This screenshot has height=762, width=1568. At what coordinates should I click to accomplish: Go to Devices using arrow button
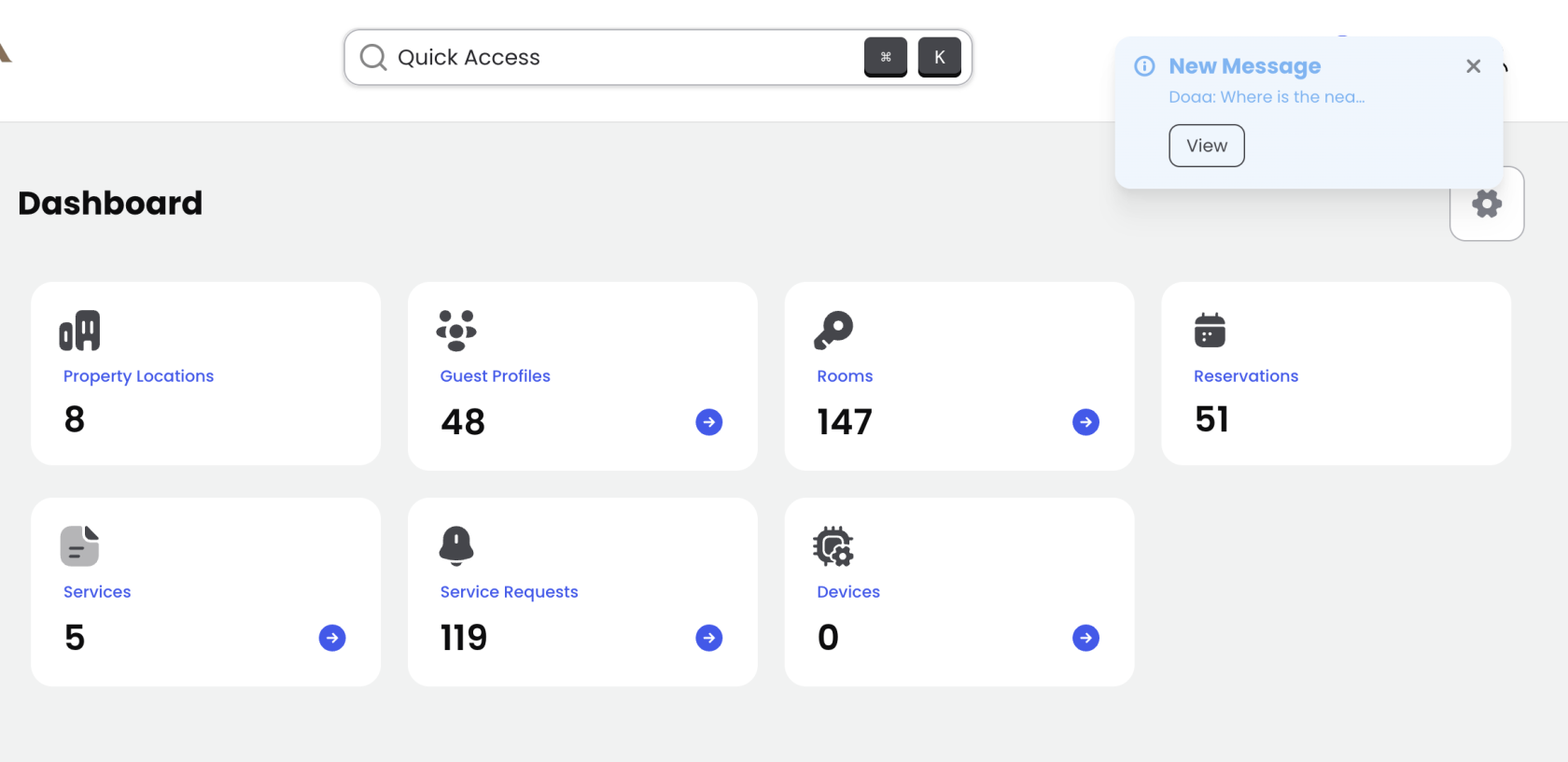coord(1085,638)
